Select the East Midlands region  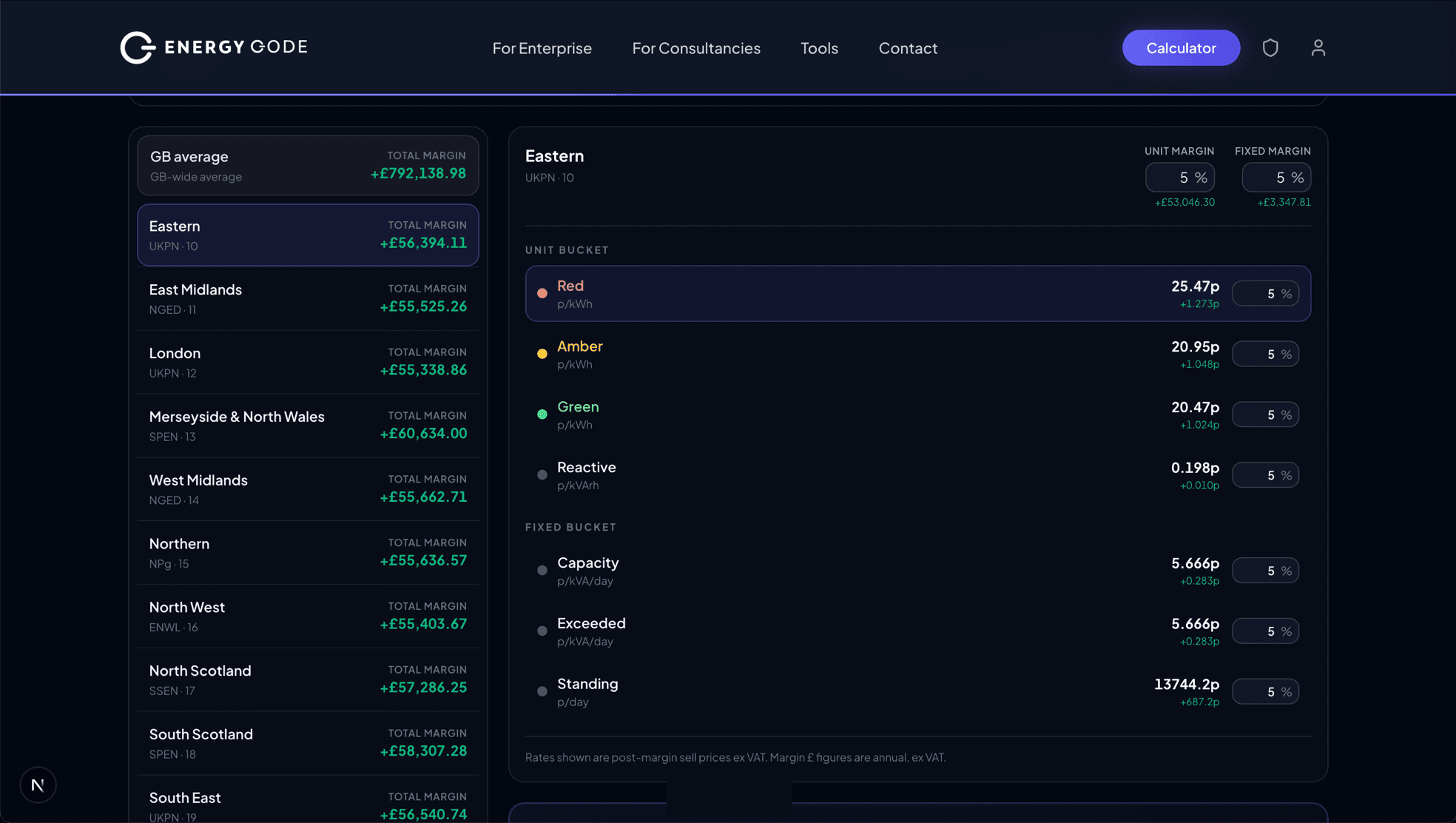(308, 298)
